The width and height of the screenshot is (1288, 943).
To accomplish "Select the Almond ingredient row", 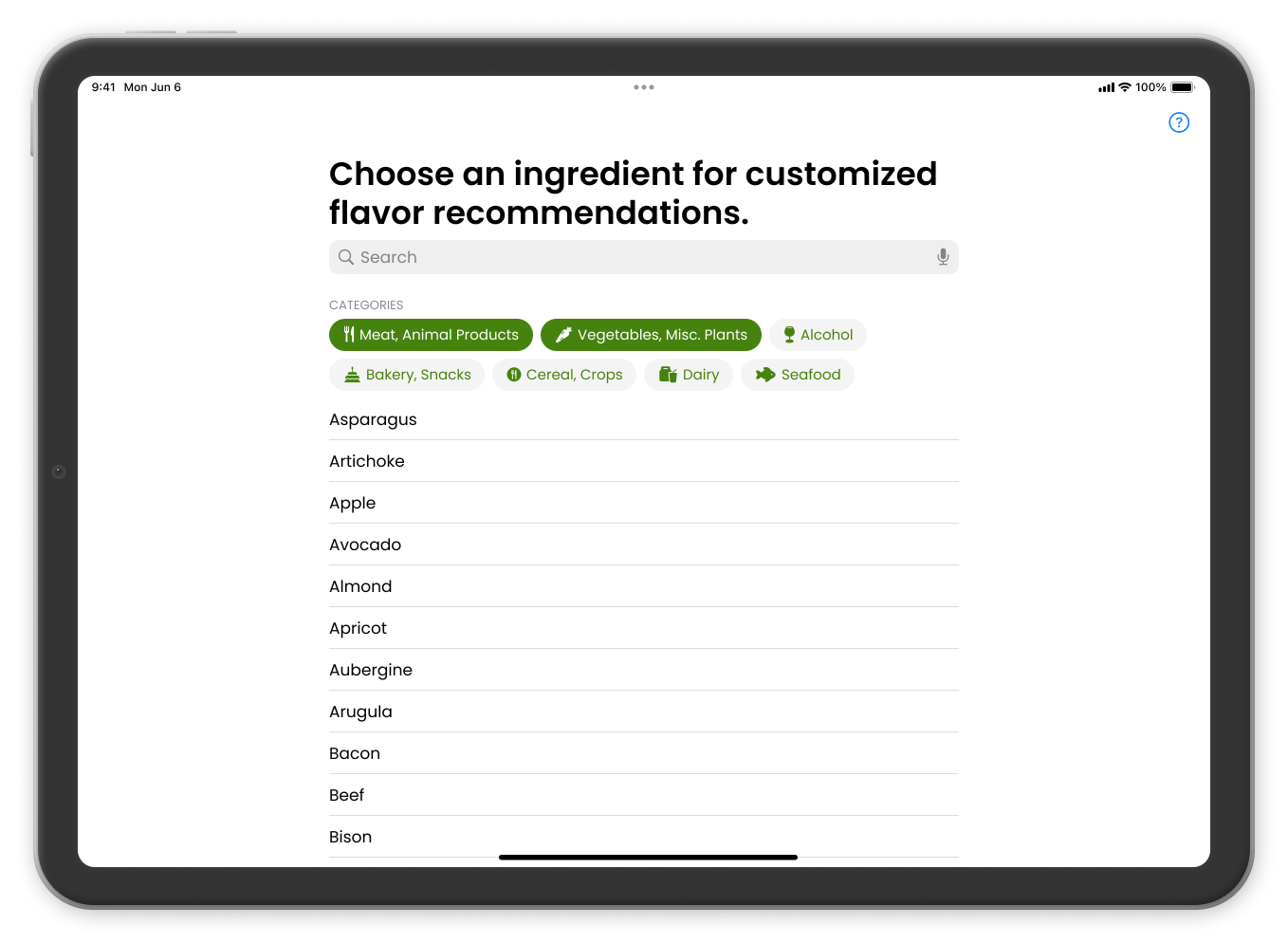I will (360, 586).
